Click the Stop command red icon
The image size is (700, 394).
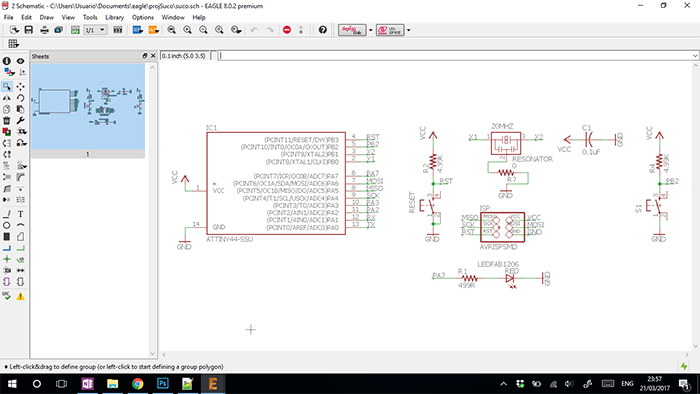tap(287, 30)
